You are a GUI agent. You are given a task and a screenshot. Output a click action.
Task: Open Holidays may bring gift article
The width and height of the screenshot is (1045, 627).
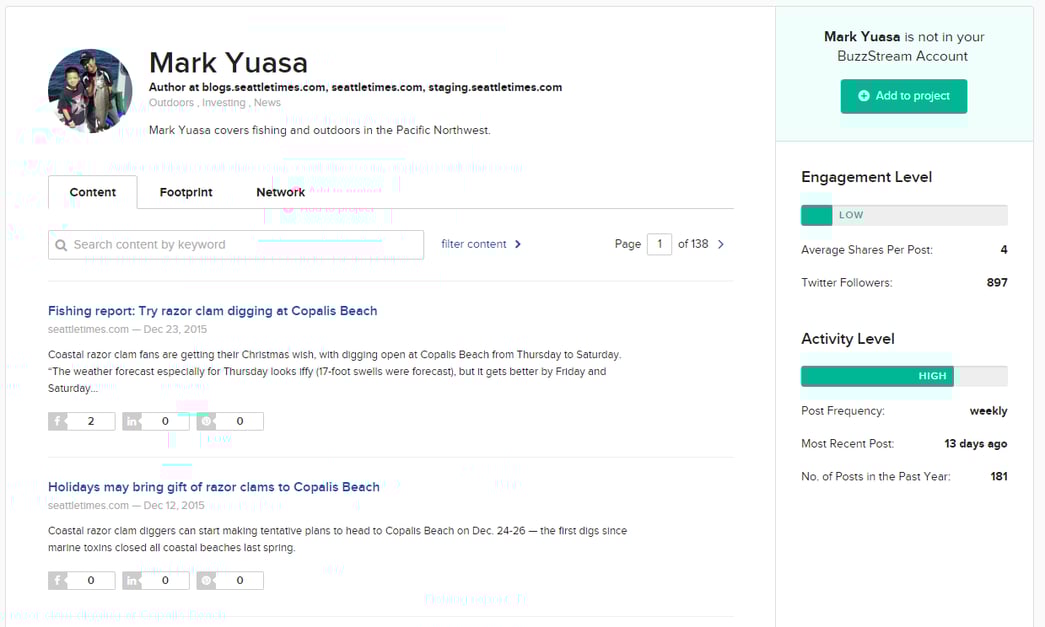pos(214,487)
